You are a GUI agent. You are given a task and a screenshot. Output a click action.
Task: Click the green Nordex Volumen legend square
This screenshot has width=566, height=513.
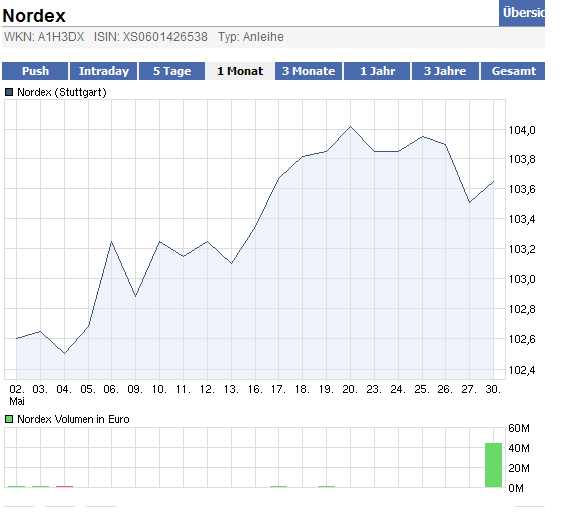coord(9,419)
